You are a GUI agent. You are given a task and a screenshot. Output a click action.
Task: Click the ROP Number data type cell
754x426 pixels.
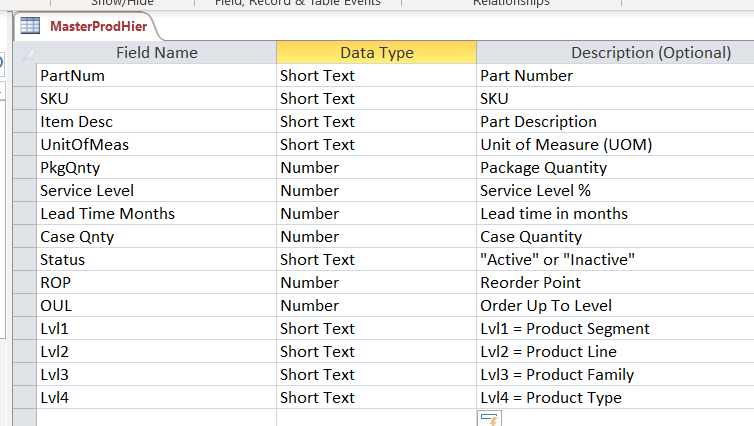[377, 283]
